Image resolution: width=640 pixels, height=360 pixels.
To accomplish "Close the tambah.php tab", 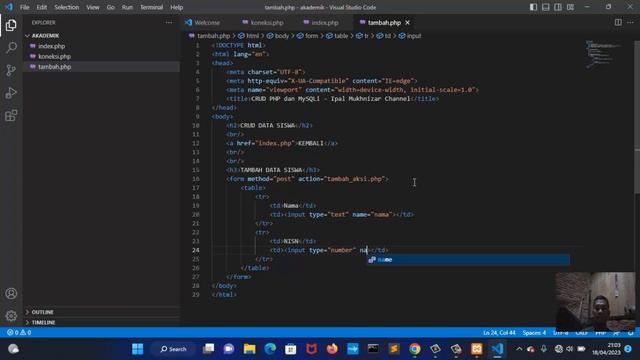I will point(407,22).
